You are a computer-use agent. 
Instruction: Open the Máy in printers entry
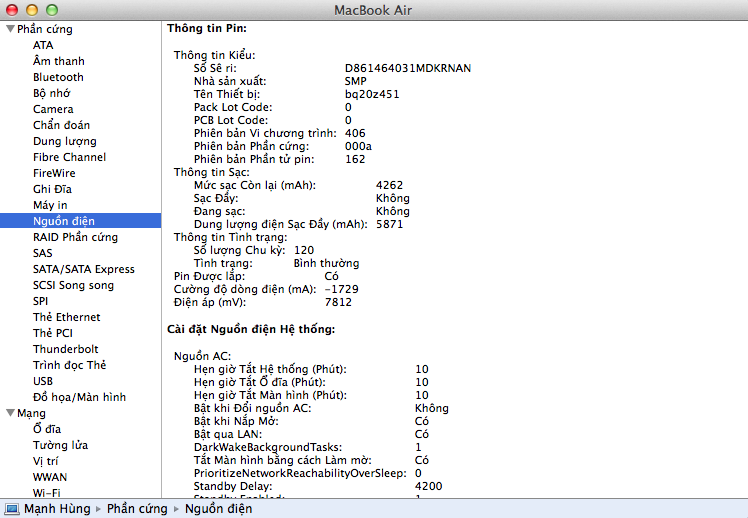50,205
